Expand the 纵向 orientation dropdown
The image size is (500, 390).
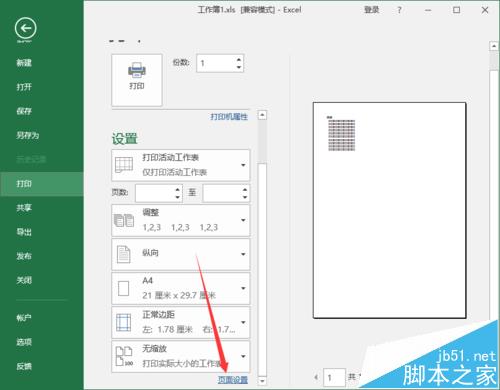click(181, 254)
